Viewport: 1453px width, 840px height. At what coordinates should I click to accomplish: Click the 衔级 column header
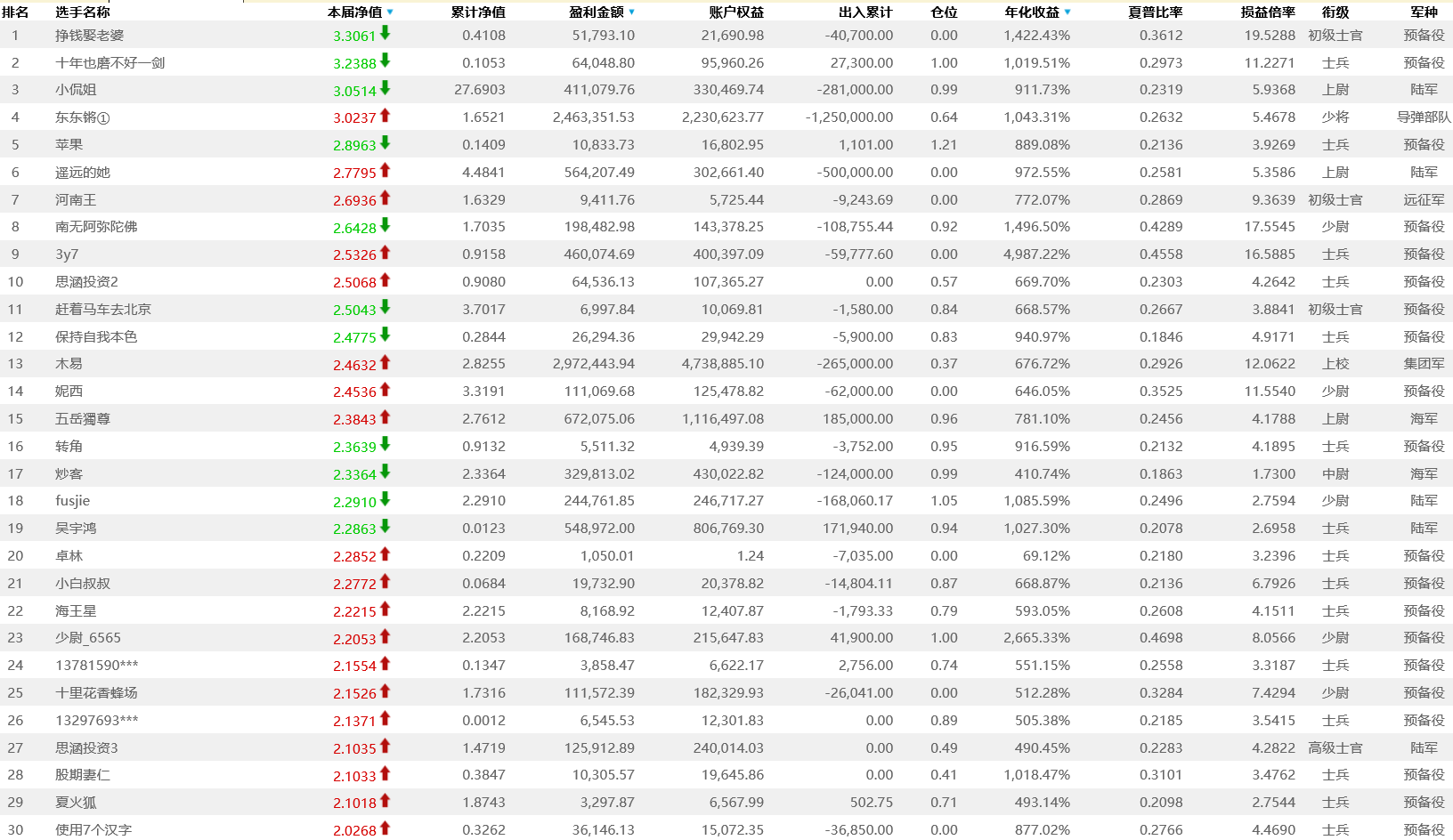tap(1335, 12)
